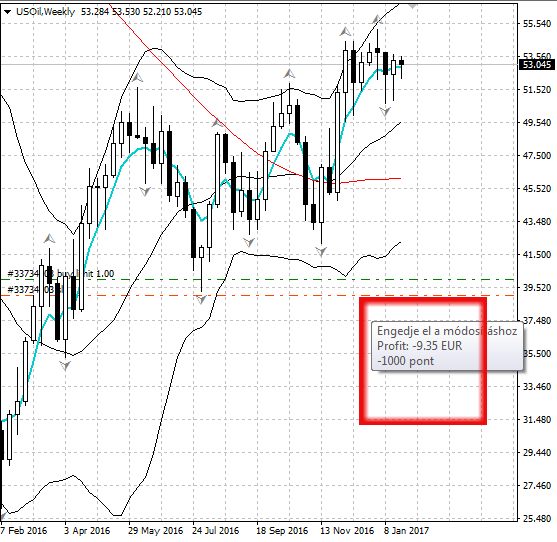Click the 39.520 level on price scale

537,287
